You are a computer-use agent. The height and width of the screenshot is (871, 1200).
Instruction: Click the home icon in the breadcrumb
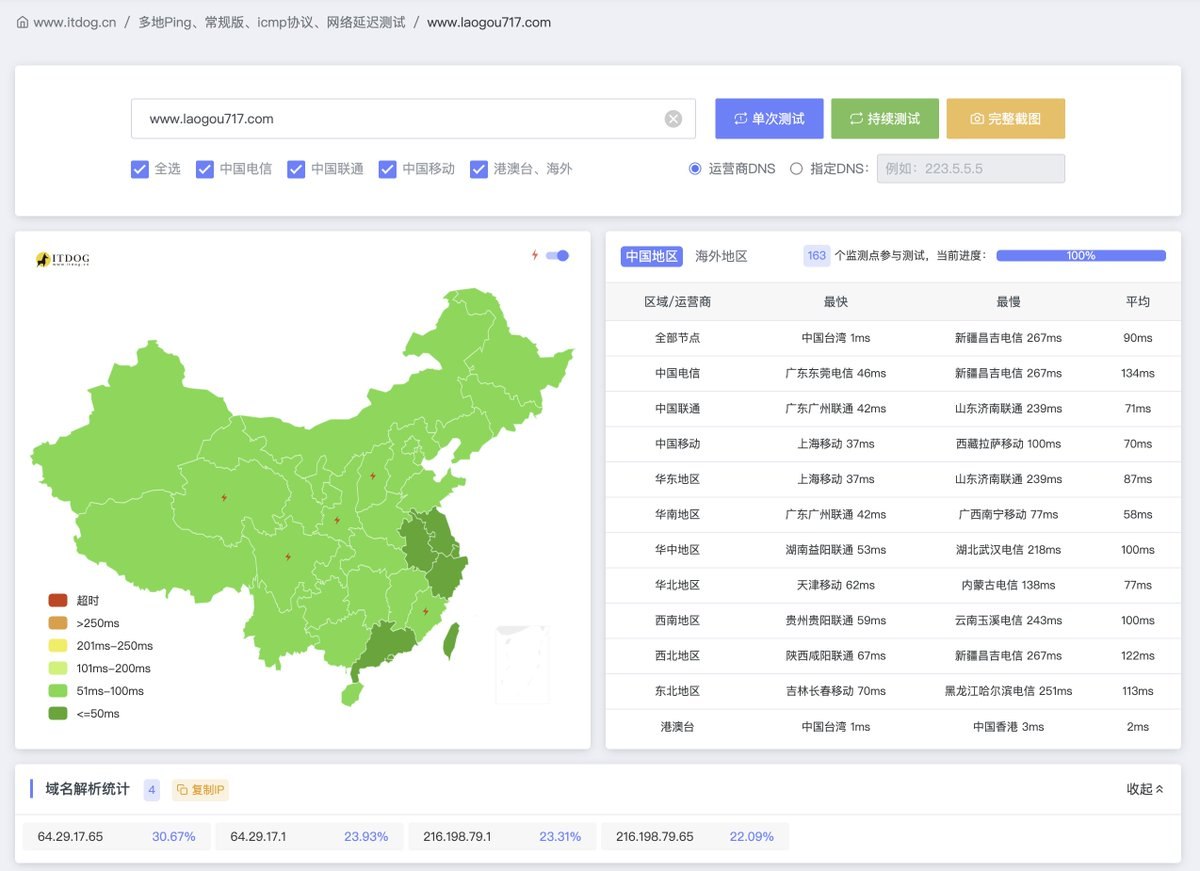[21, 21]
